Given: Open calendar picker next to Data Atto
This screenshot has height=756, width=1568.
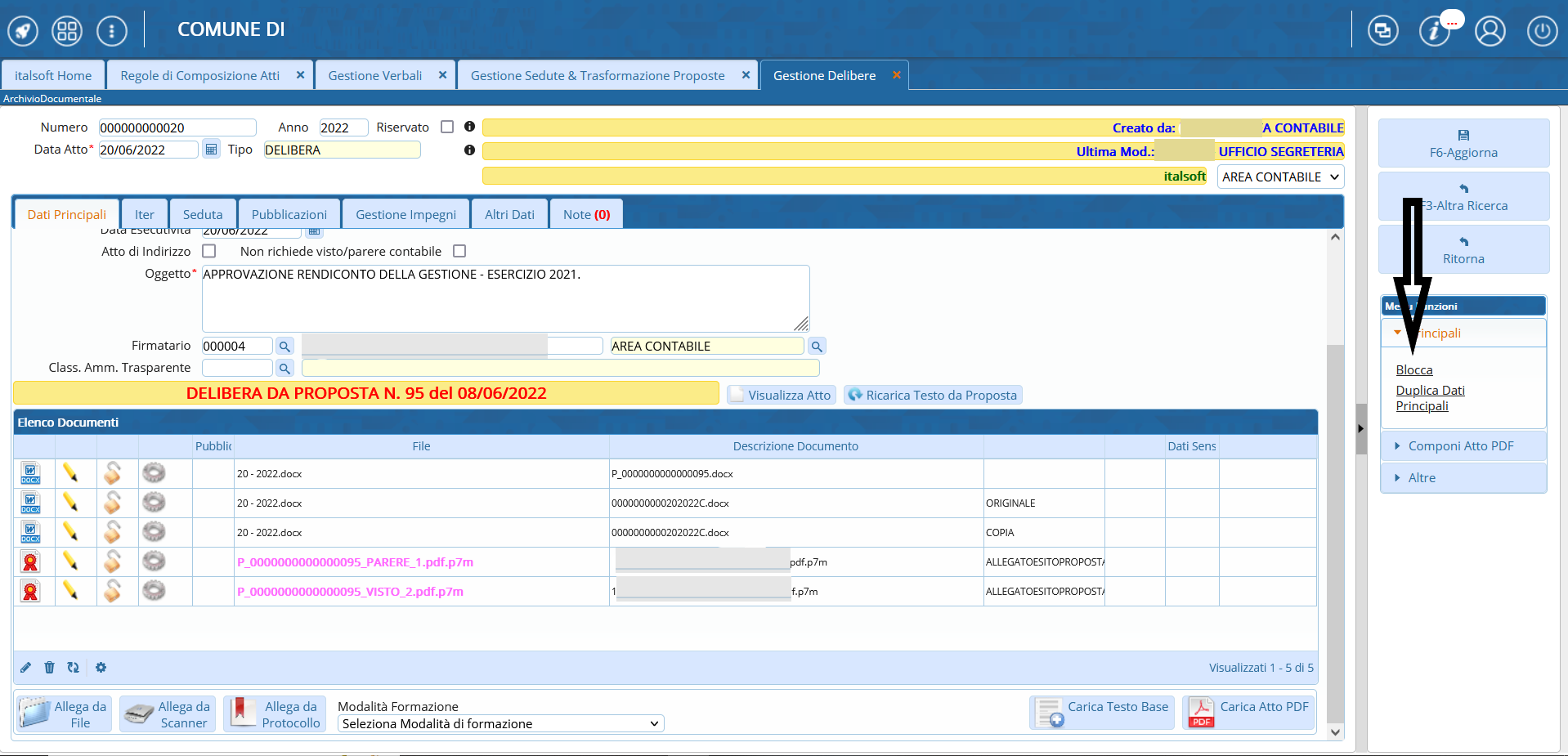Looking at the screenshot, I should [x=211, y=150].
